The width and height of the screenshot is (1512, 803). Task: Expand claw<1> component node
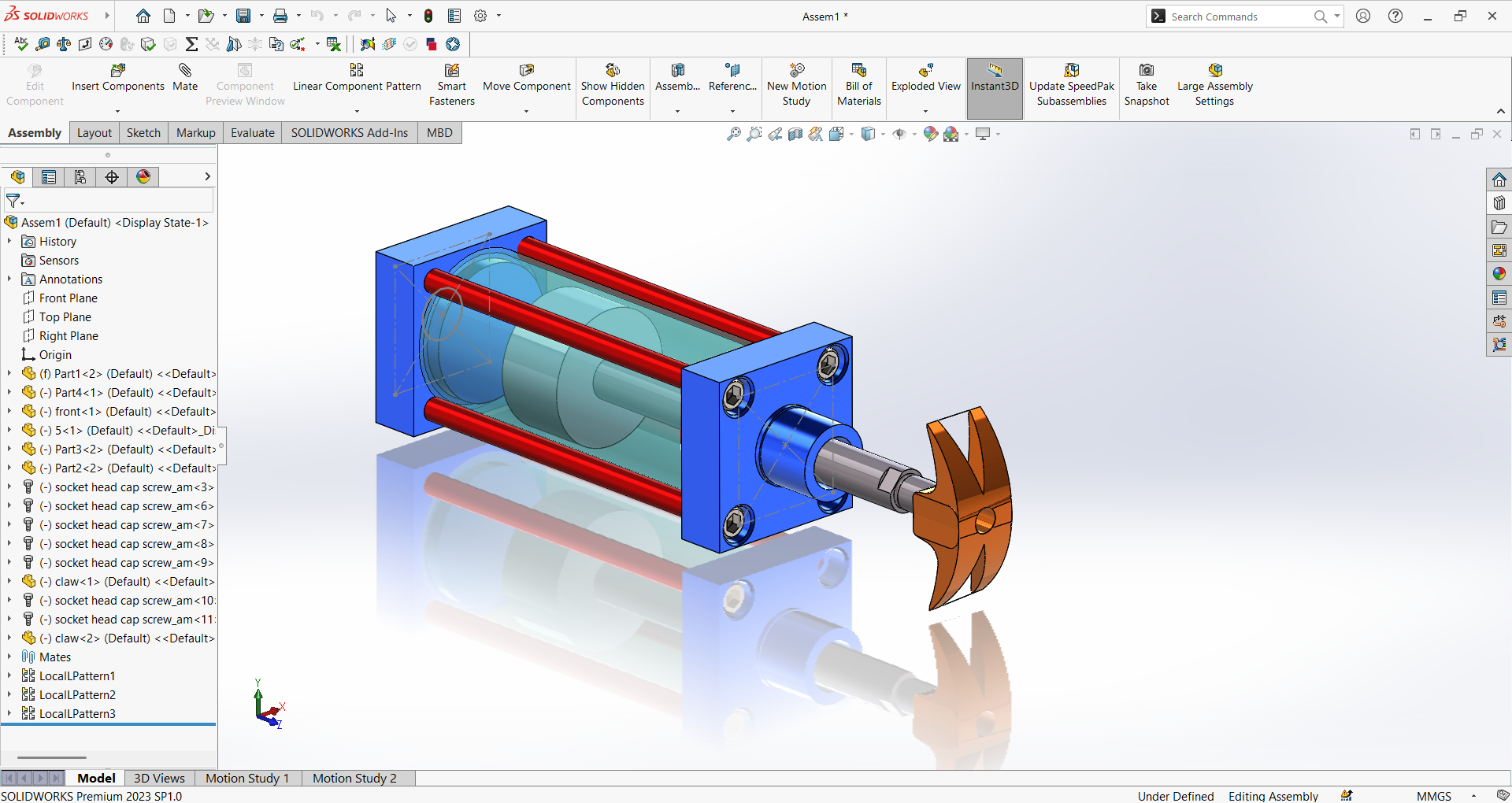9,582
